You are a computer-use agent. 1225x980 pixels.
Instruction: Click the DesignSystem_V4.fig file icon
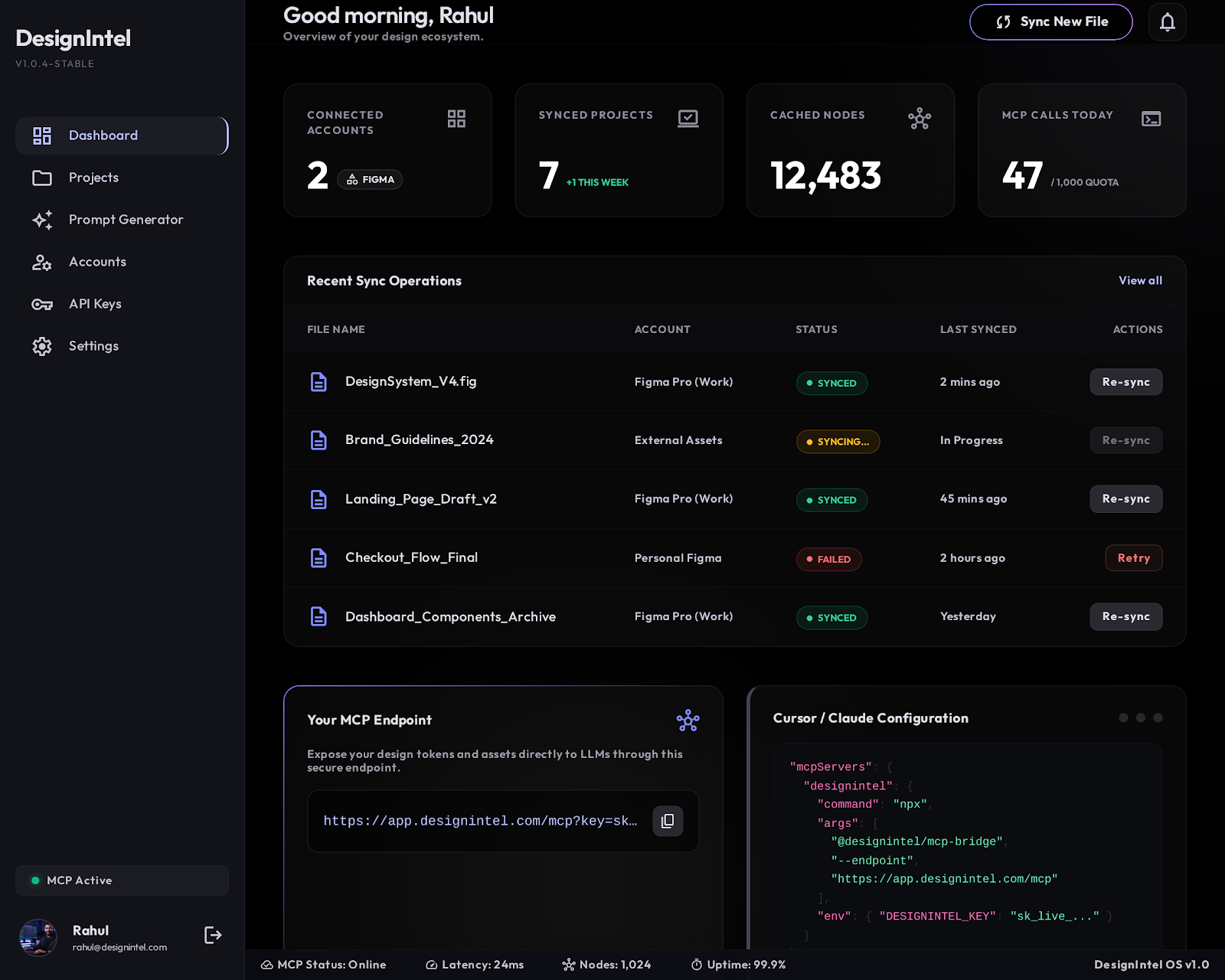tap(318, 381)
